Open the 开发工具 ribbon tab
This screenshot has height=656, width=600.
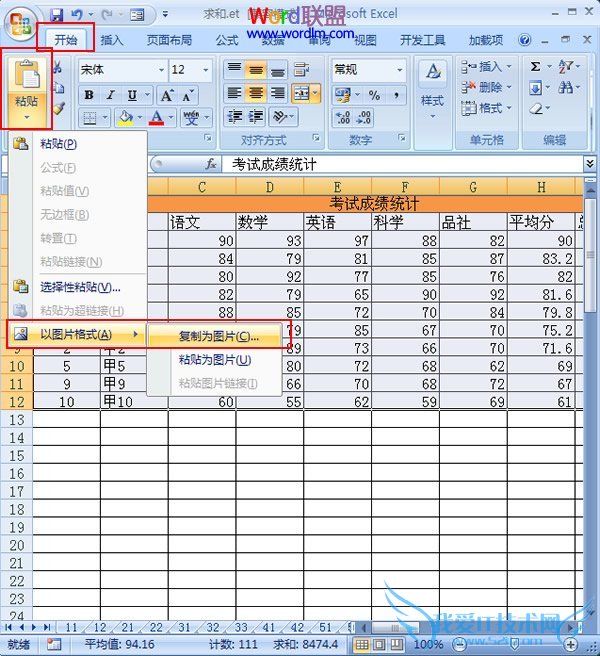click(x=422, y=40)
